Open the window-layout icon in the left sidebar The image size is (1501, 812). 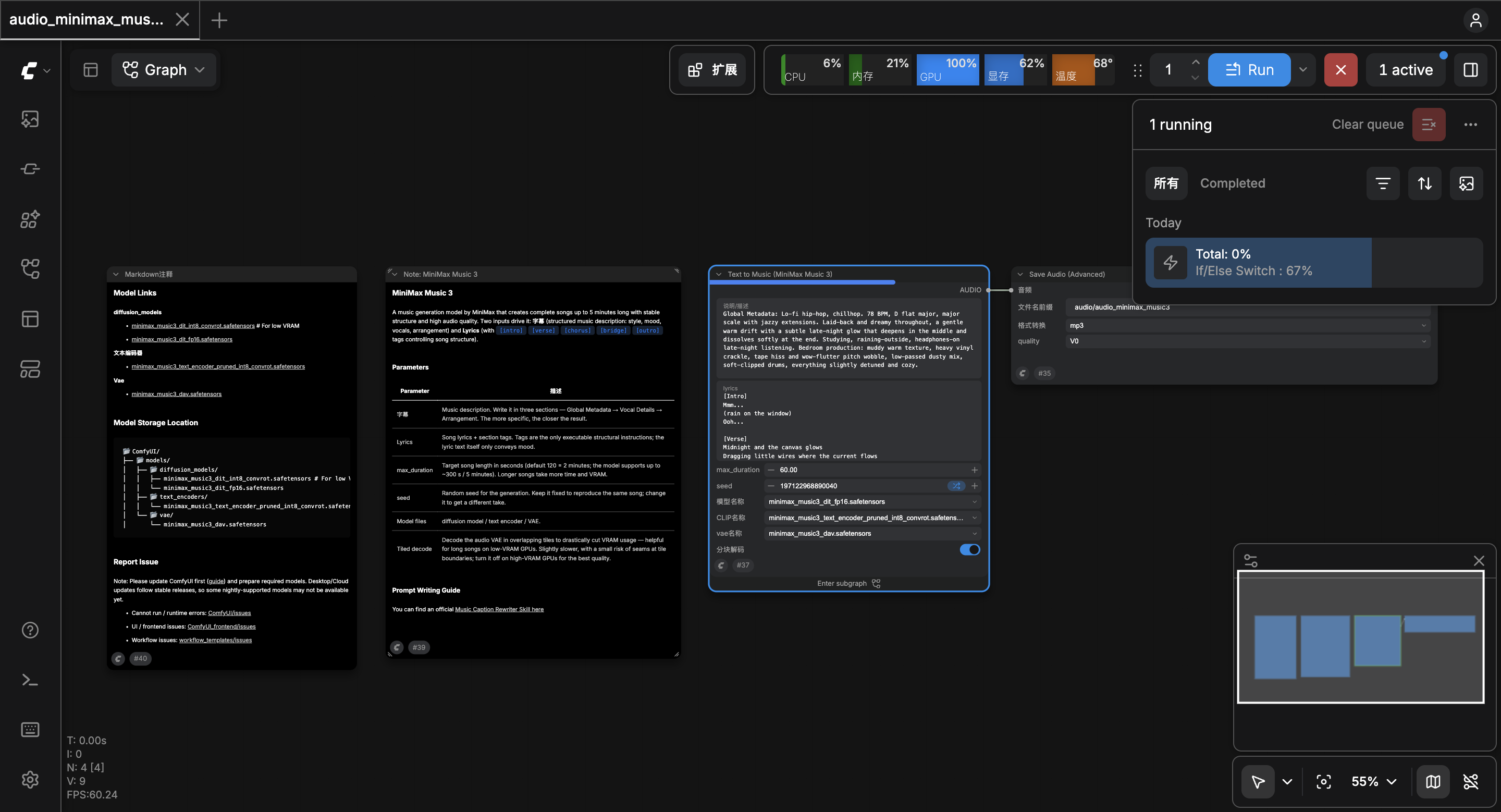coord(30,318)
